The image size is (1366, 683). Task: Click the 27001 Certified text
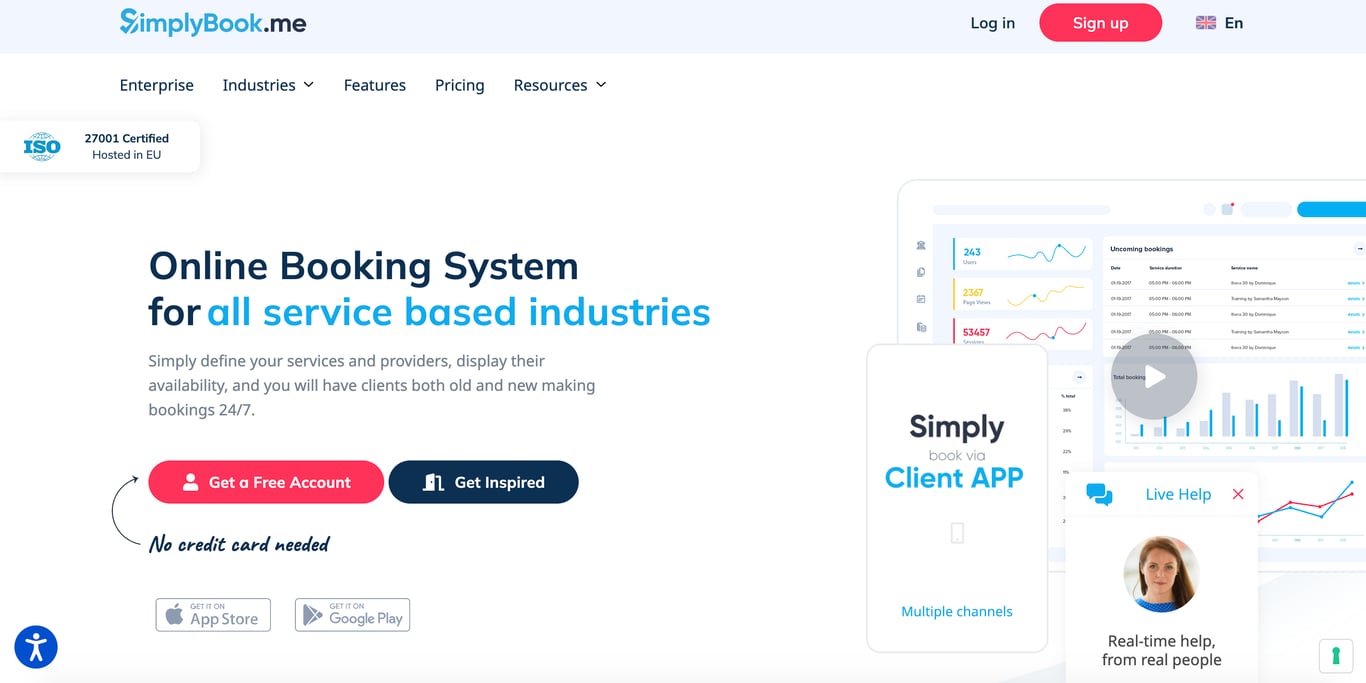pyautogui.click(x=126, y=138)
